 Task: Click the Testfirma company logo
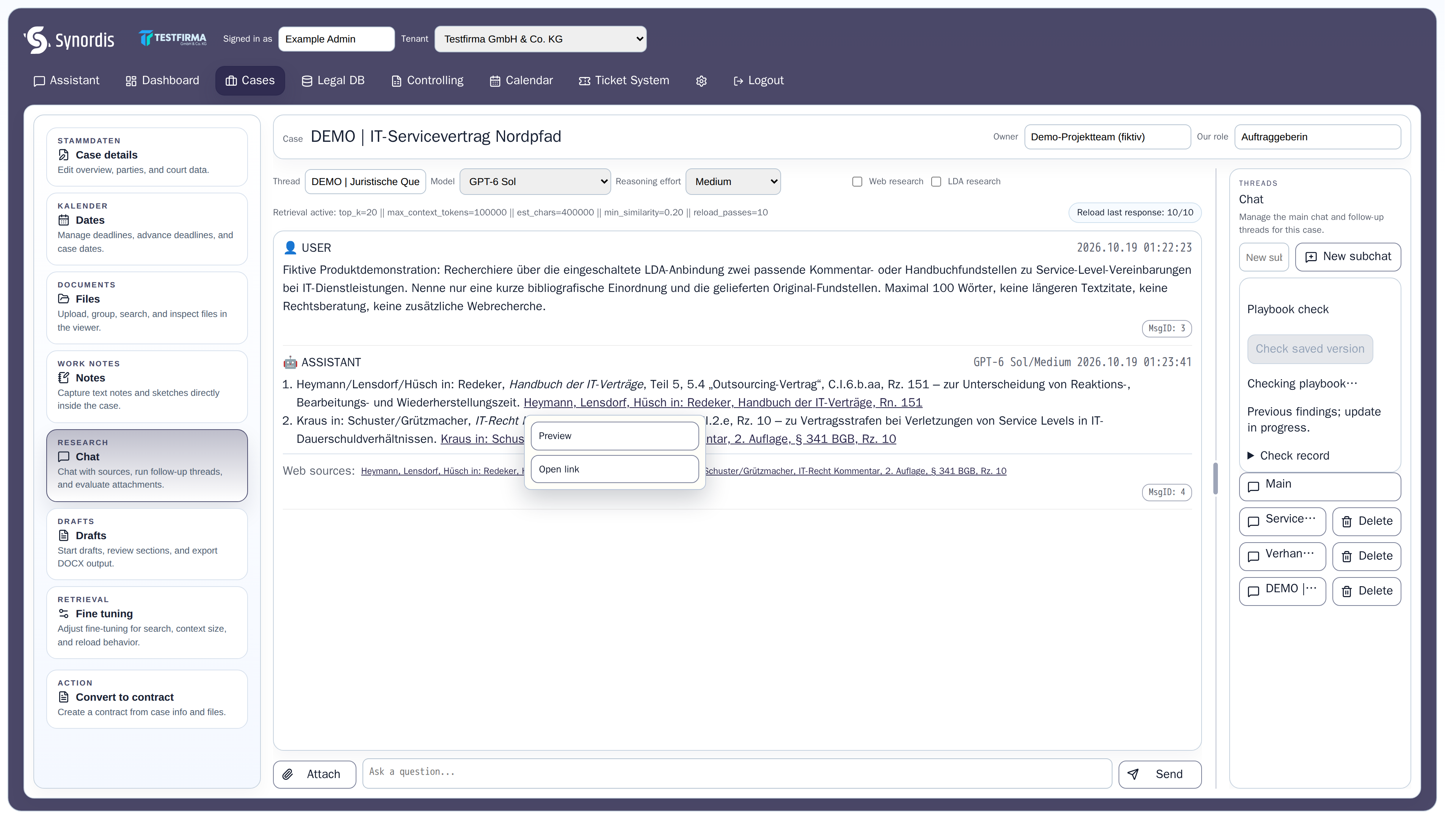(x=174, y=38)
